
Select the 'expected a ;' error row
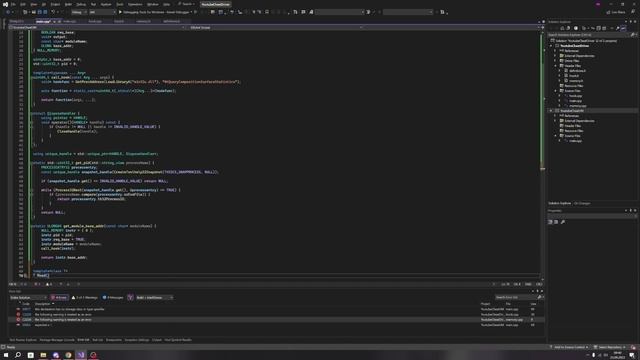pyautogui.click(x=276, y=325)
